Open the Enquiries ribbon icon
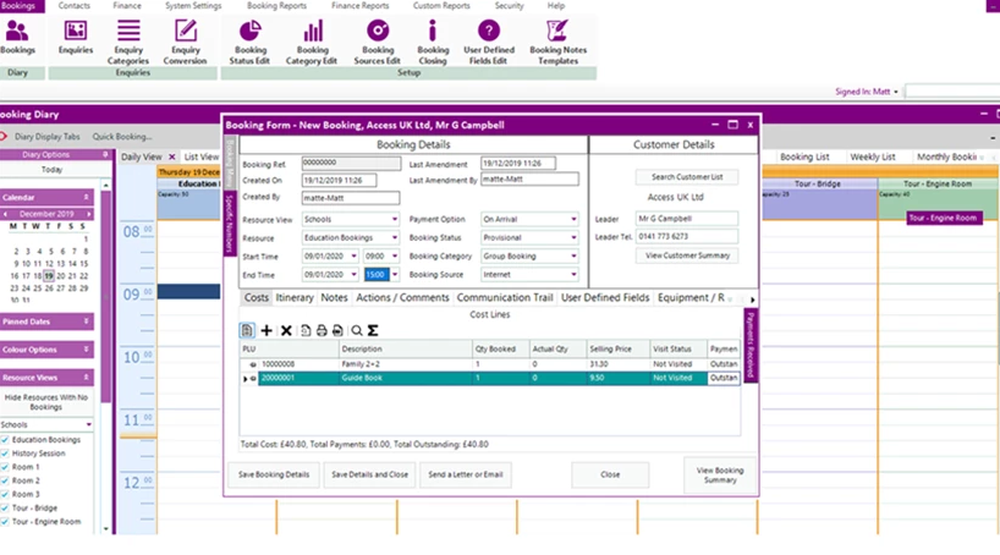Screen dimensions: 1000x555 coord(75,37)
